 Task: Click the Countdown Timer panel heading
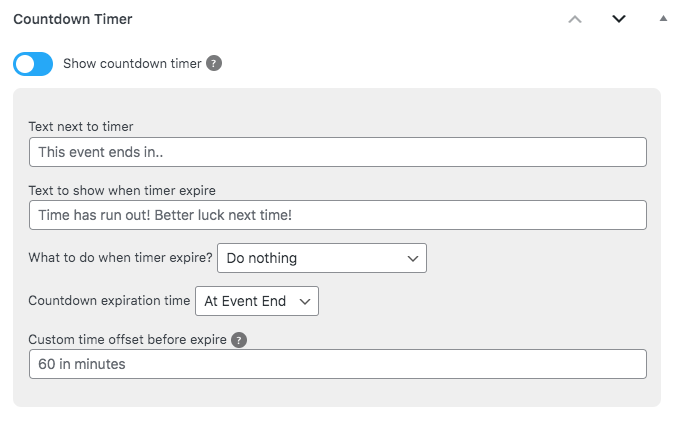(73, 19)
